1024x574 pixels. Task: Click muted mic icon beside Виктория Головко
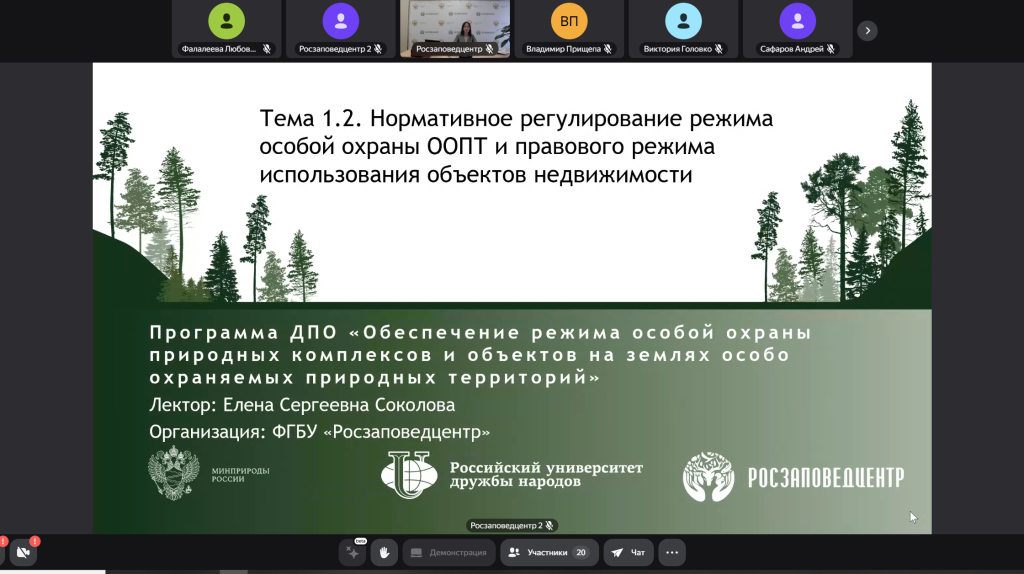[x=718, y=49]
